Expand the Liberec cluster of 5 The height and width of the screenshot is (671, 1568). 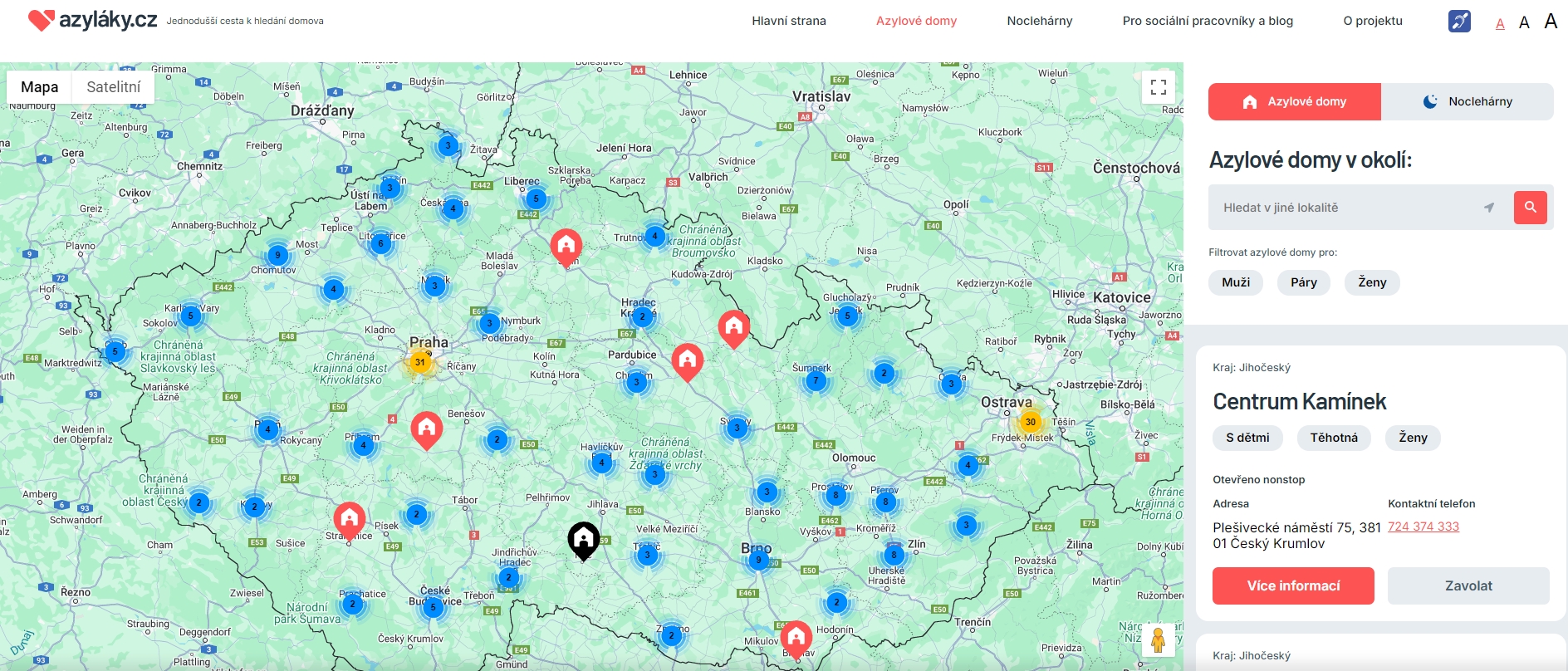point(537,198)
